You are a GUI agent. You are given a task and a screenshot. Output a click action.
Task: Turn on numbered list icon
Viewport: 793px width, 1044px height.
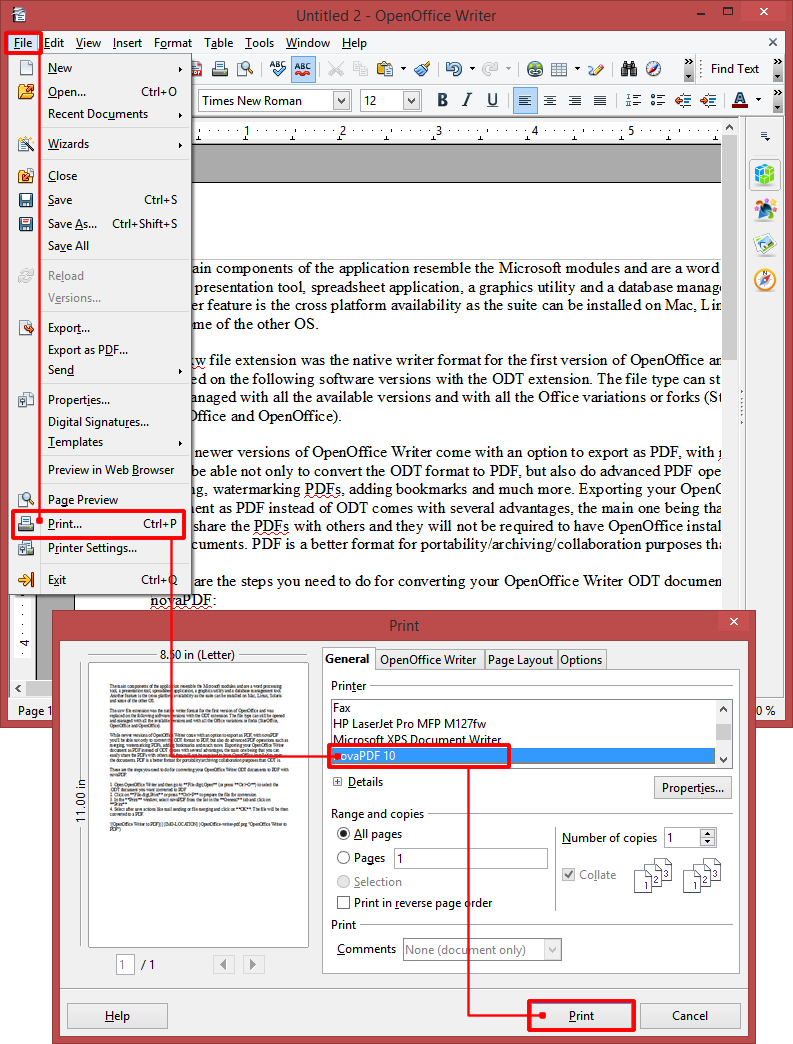tap(633, 101)
